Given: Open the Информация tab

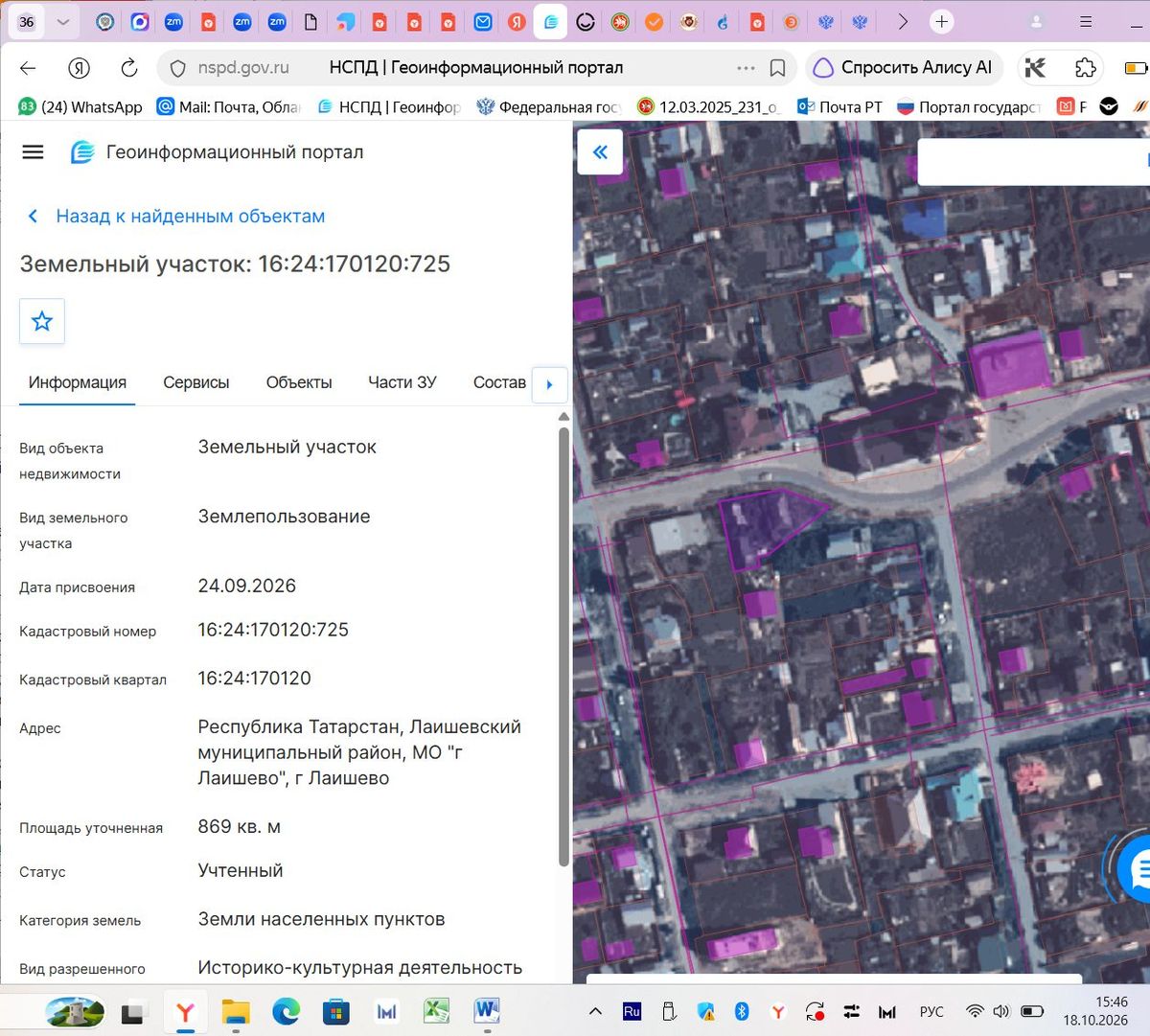Looking at the screenshot, I should (78, 382).
